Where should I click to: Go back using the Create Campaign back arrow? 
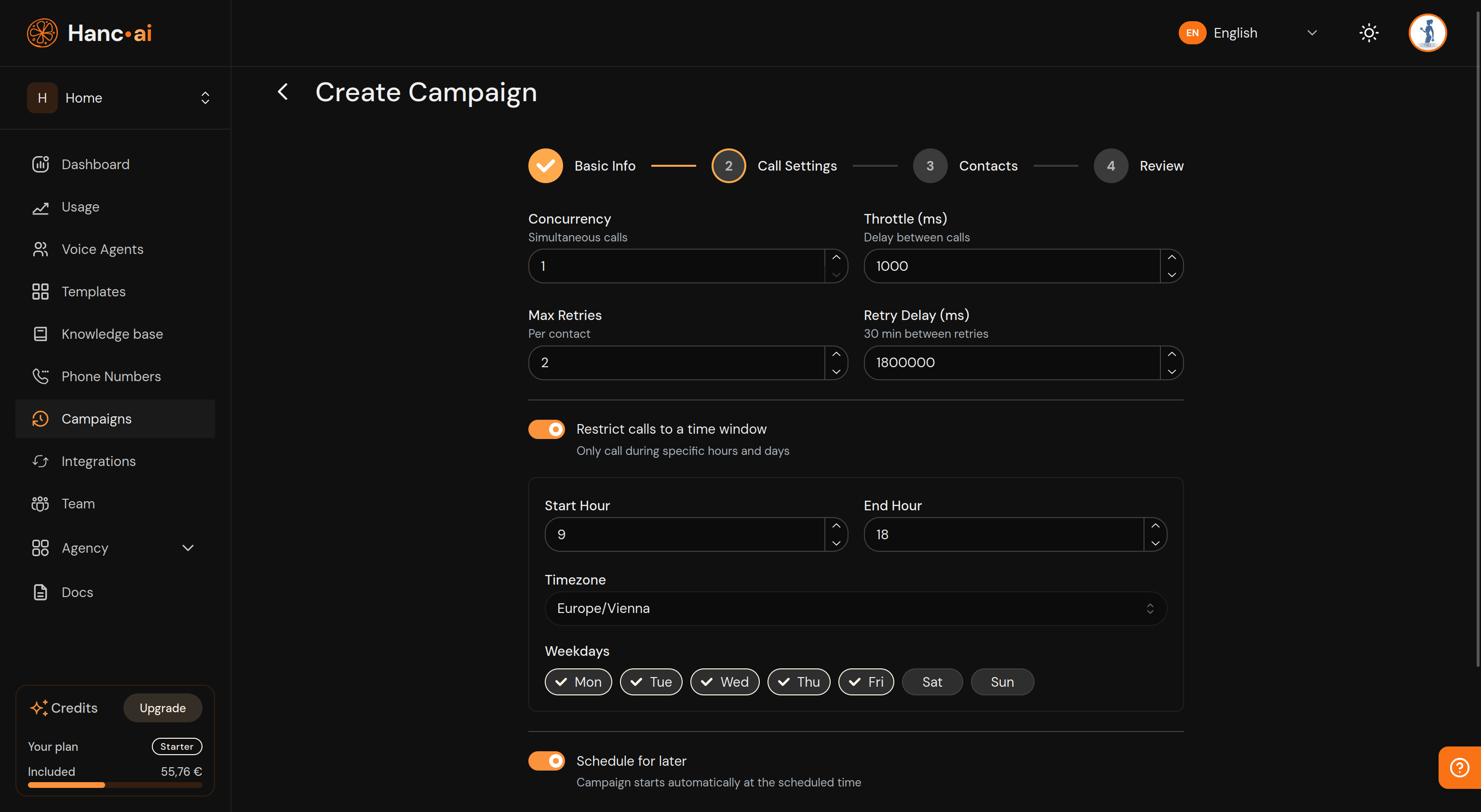[x=283, y=92]
